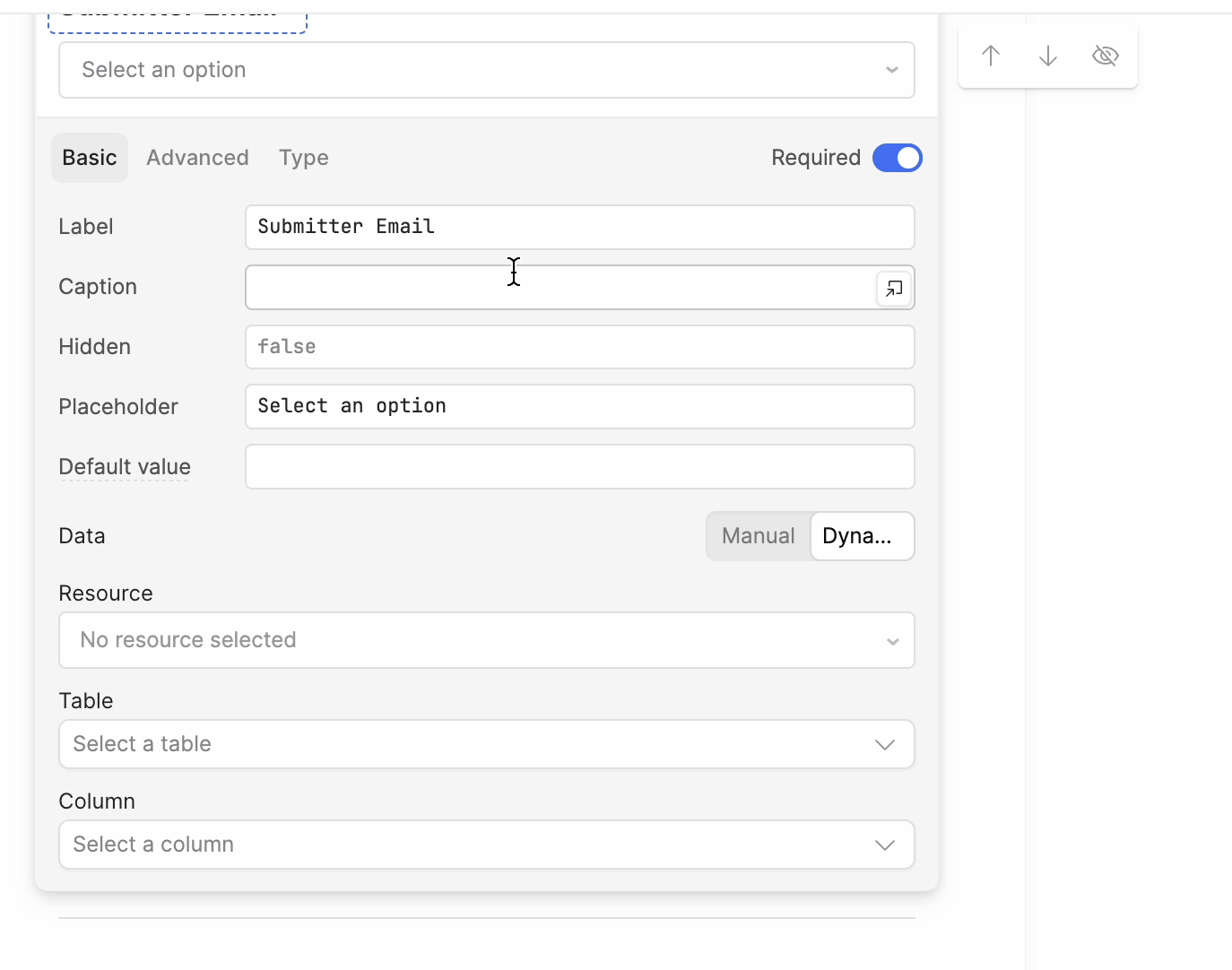The image size is (1232, 970).
Task: Expand the 'Select a table' dropdown
Action: click(x=487, y=744)
